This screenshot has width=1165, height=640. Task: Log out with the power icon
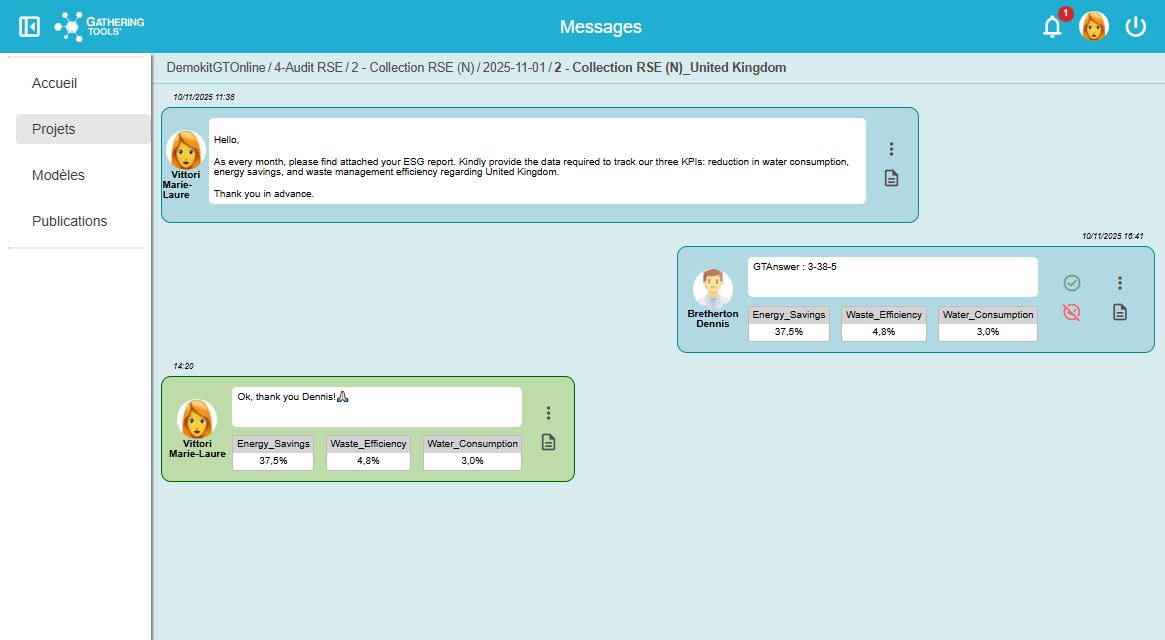coord(1135,27)
